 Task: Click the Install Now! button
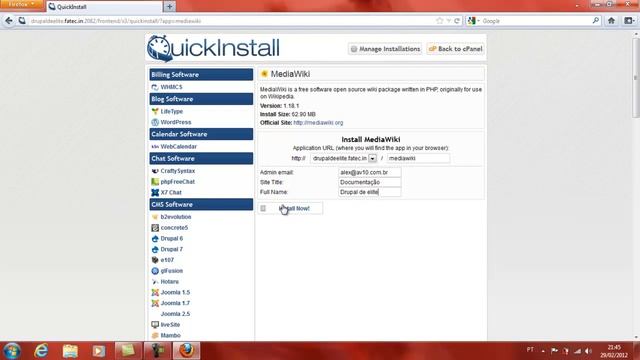click(290, 208)
